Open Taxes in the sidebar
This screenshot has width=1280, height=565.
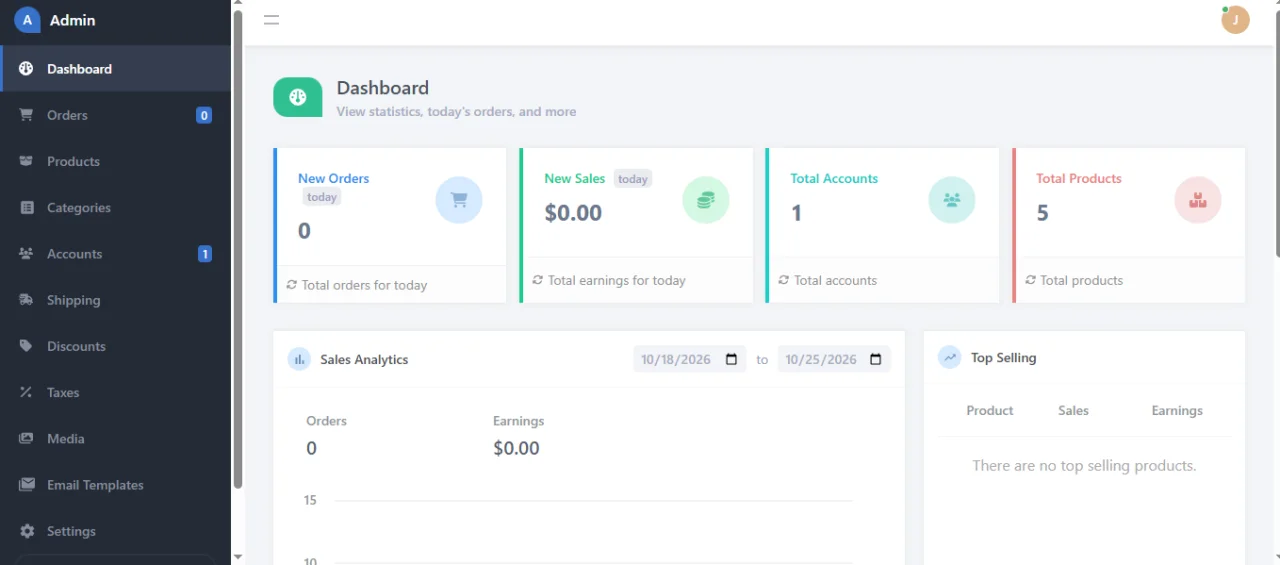pos(116,392)
